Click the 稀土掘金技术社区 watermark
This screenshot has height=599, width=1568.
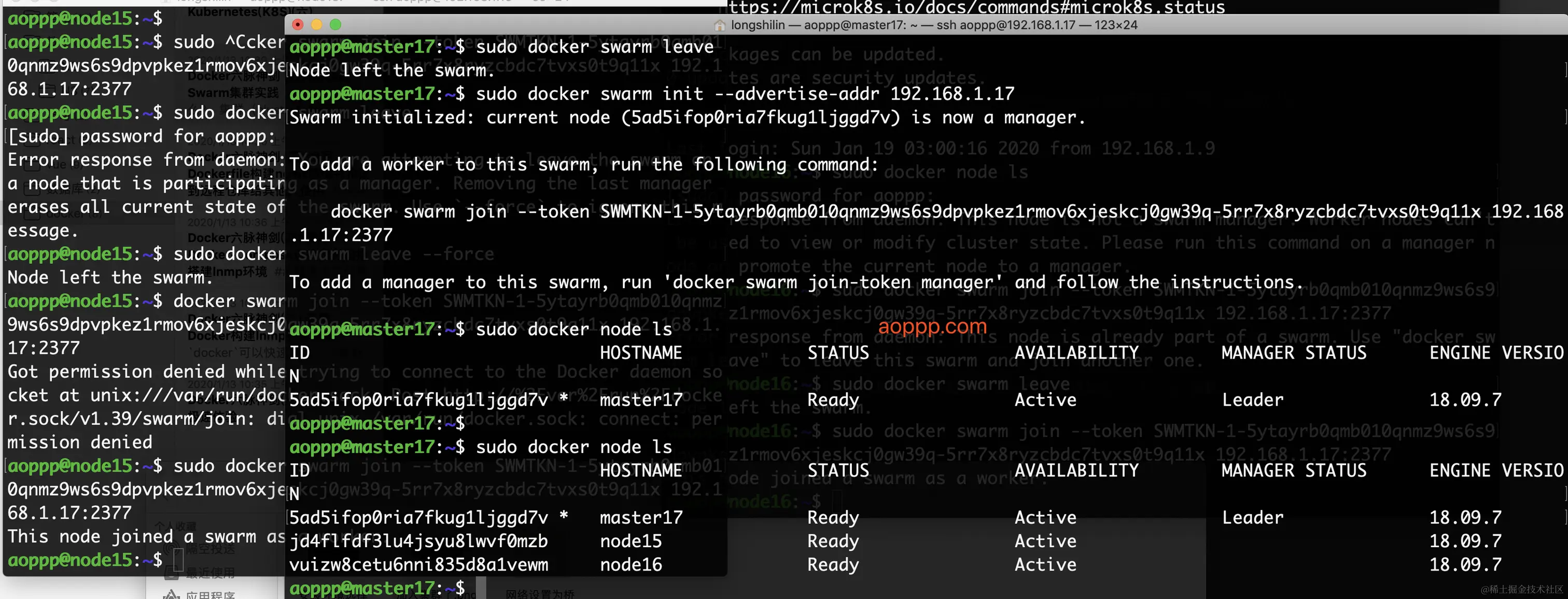[x=1522, y=589]
